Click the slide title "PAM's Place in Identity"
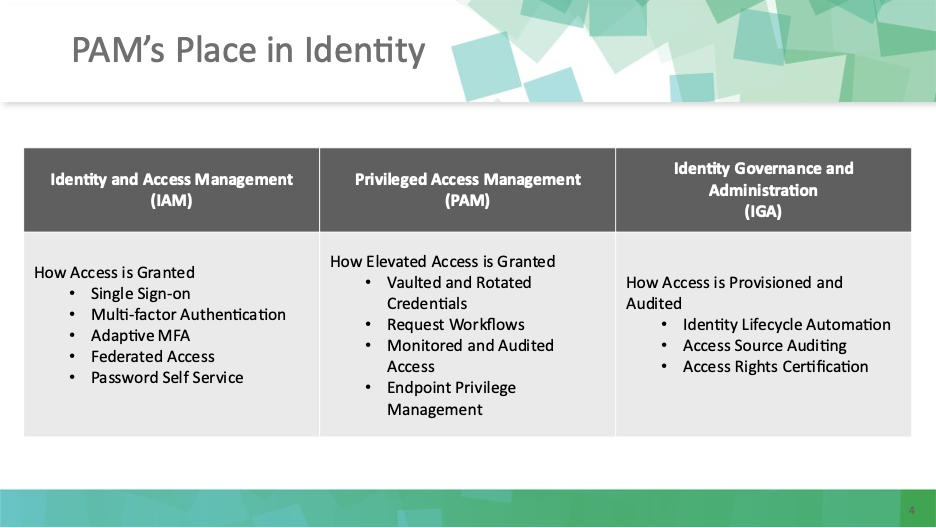Screen dimensions: 936x528 (x=248, y=50)
